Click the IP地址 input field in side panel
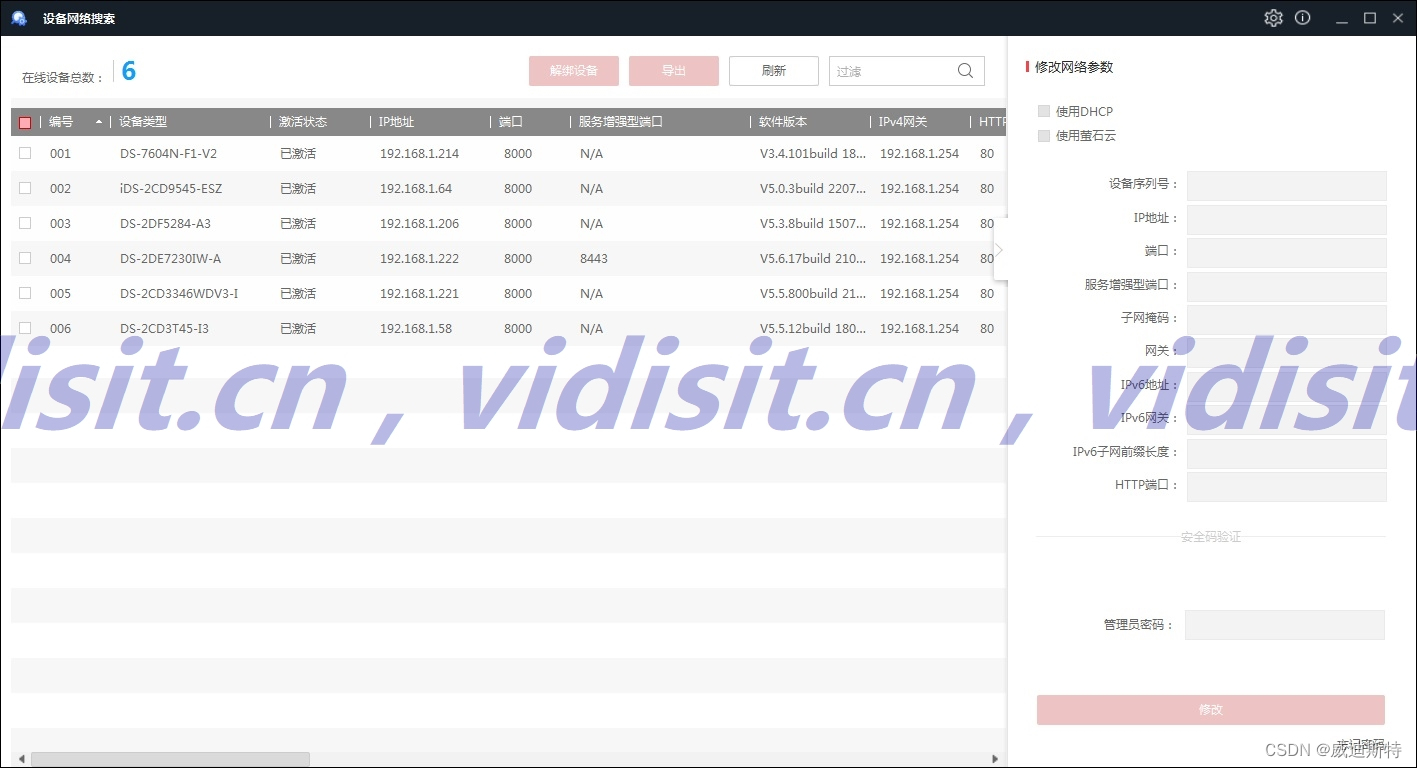The width and height of the screenshot is (1417, 768). point(1287,219)
